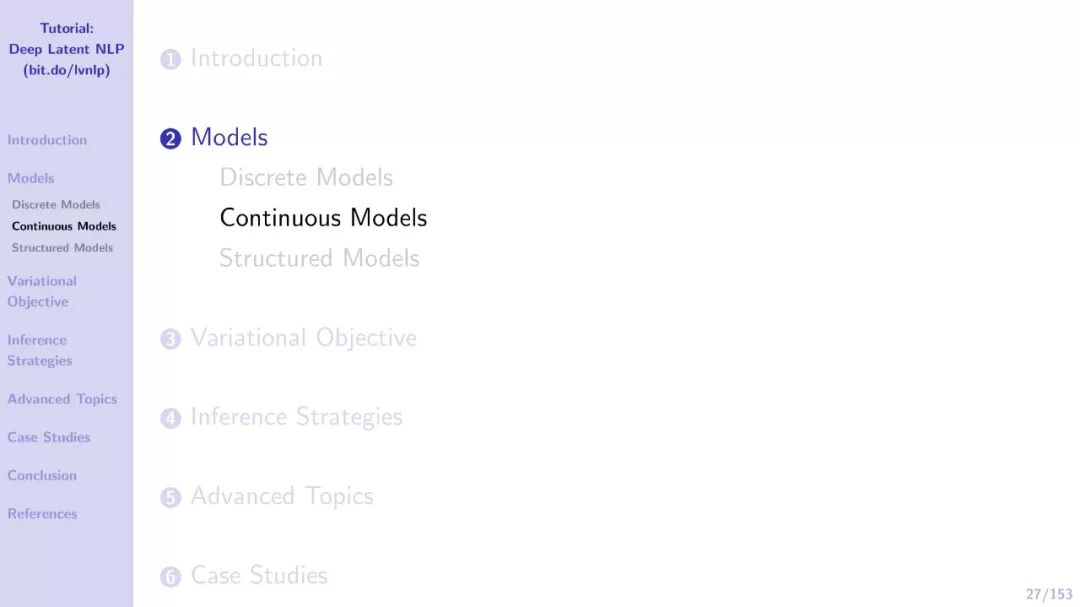
Task: Select Continuous Models in sidebar navigation
Action: (64, 226)
